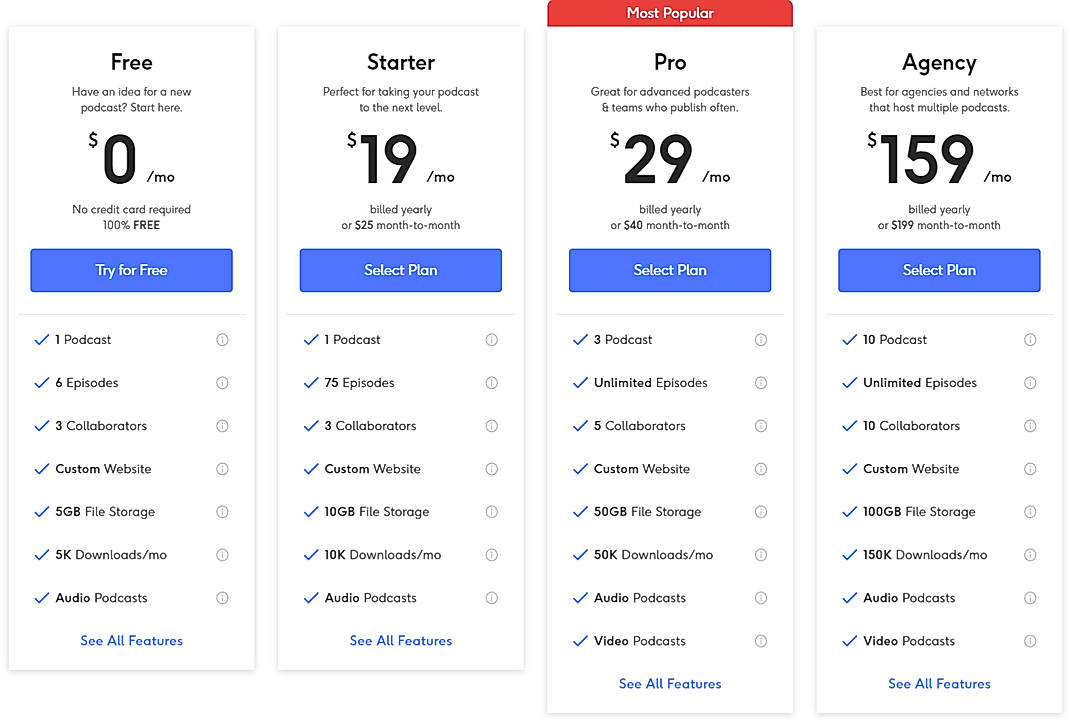Screen dimensions: 1070x722
Task: Click the info icon beside Agency's 100GB File Storage
Action: coord(1030,511)
